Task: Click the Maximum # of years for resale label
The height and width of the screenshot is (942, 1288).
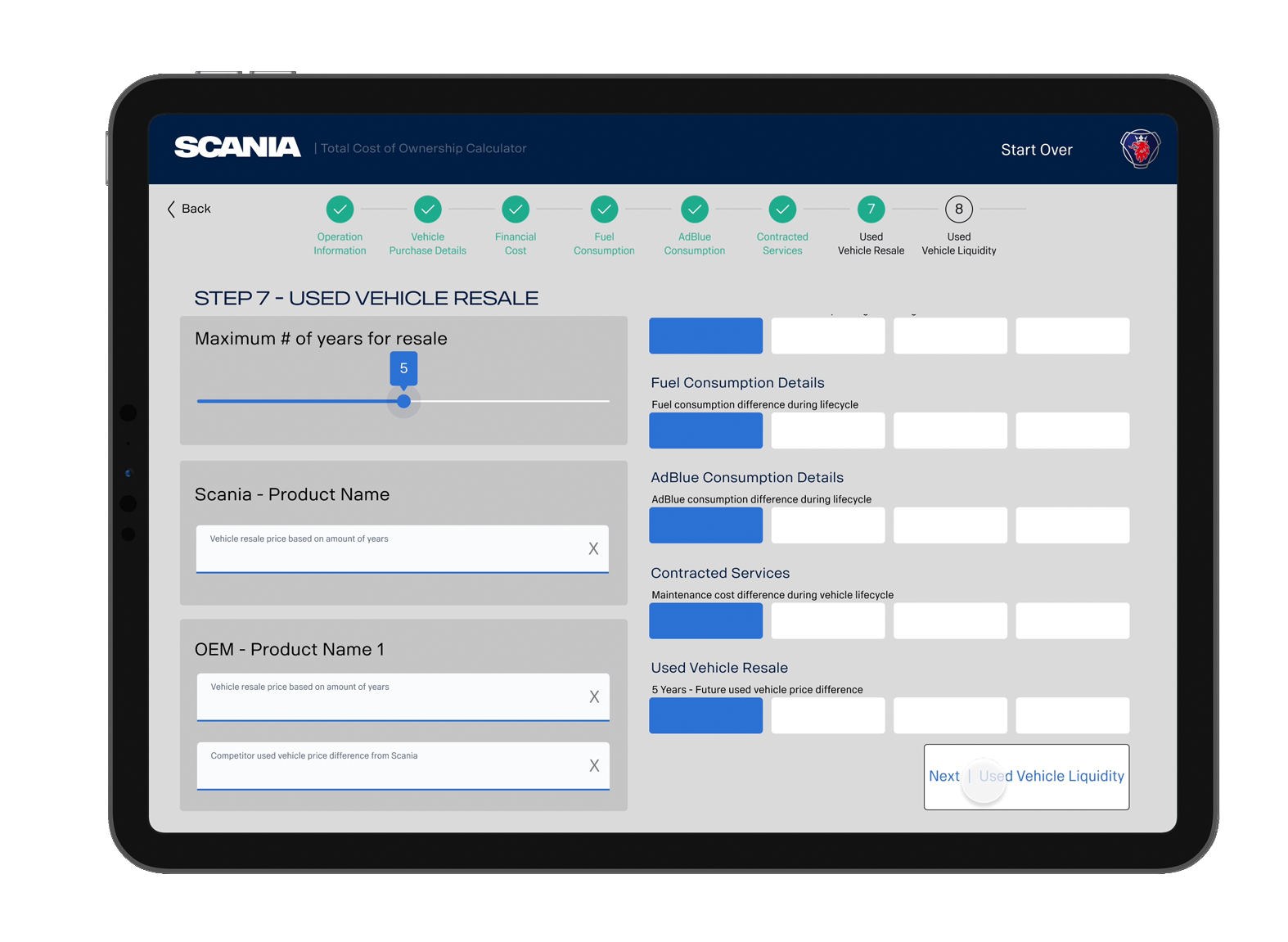Action: pos(321,339)
